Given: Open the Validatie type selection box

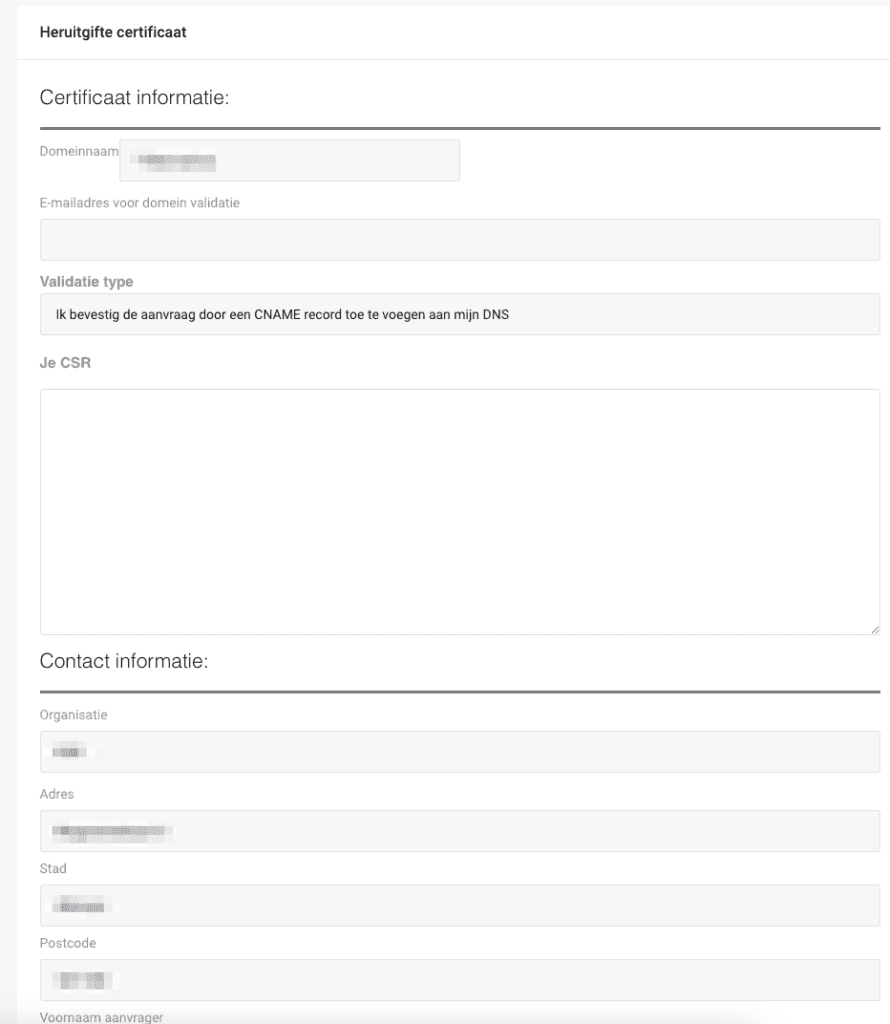Looking at the screenshot, I should (x=460, y=314).
